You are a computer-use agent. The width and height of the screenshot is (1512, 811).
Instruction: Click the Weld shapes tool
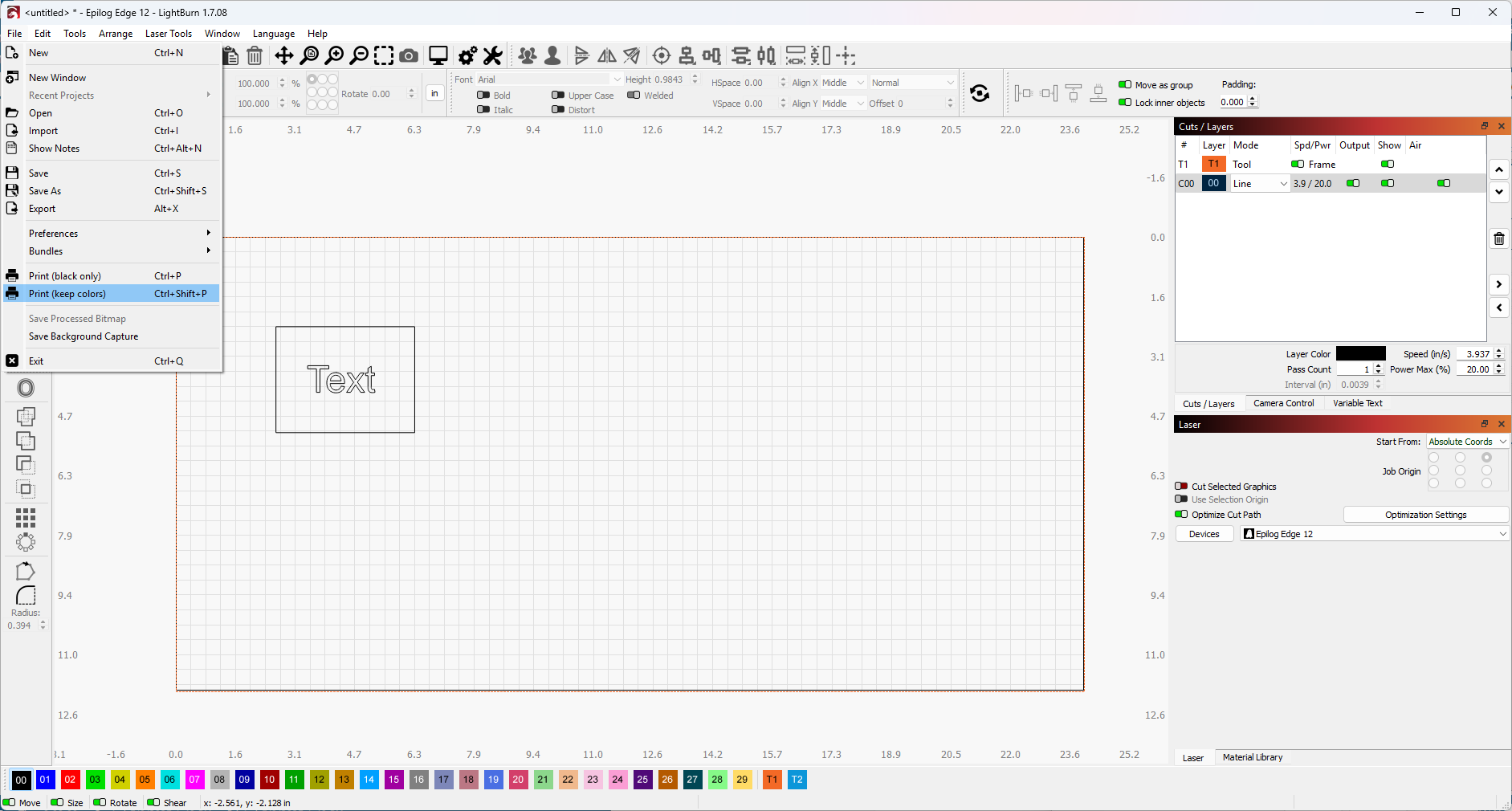click(26, 416)
